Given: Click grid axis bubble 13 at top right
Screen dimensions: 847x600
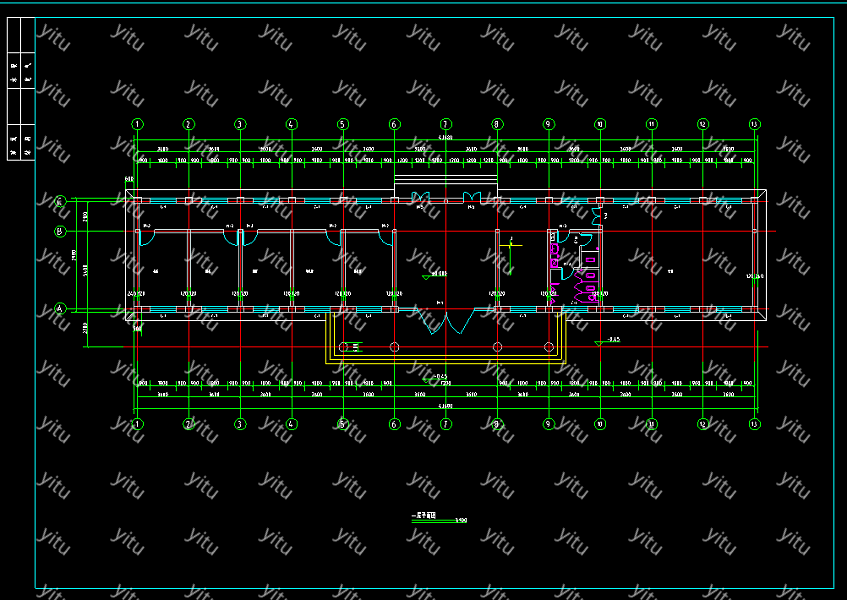Looking at the screenshot, I should point(754,124).
